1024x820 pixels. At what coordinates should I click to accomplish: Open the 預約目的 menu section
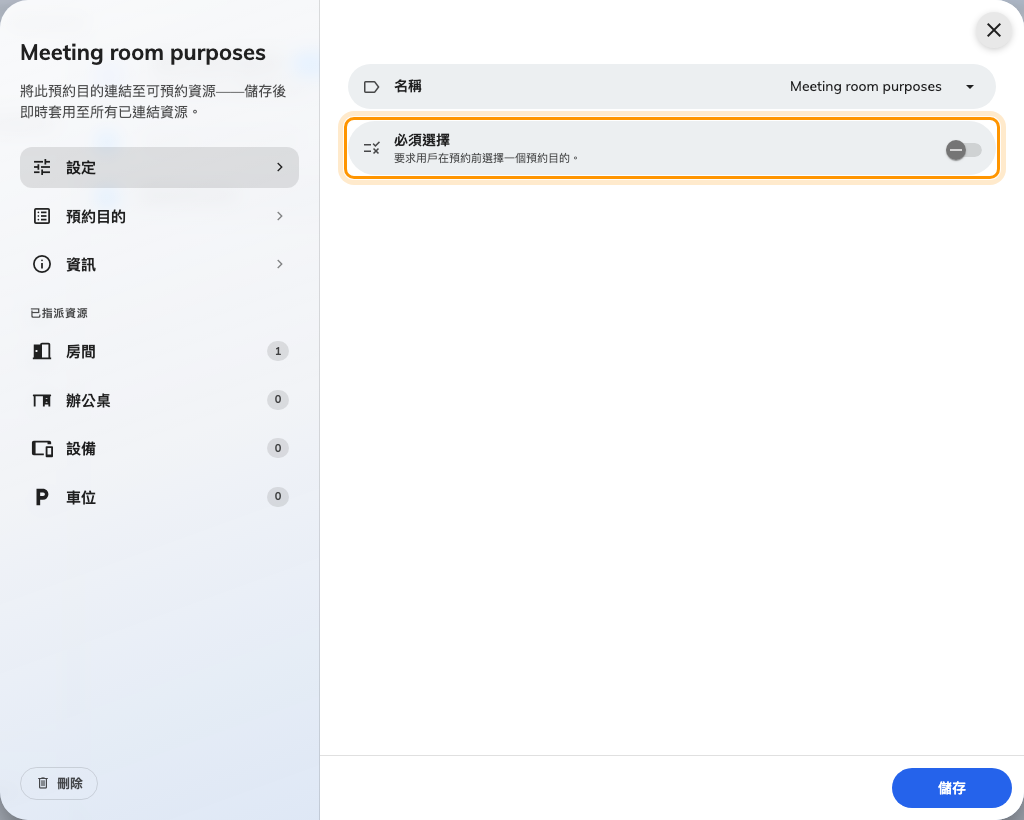[x=159, y=216]
